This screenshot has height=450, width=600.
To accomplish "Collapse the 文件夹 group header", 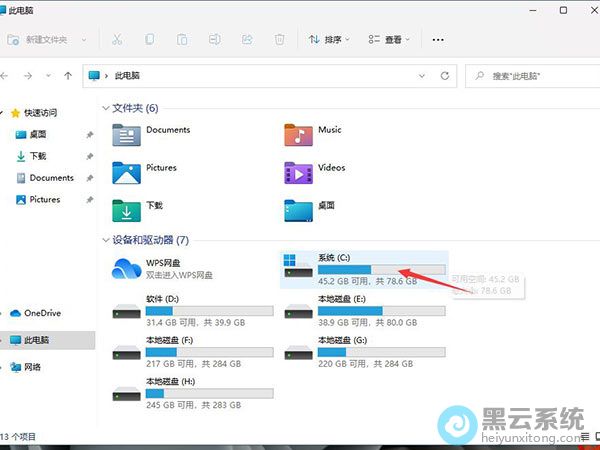I will (106, 108).
